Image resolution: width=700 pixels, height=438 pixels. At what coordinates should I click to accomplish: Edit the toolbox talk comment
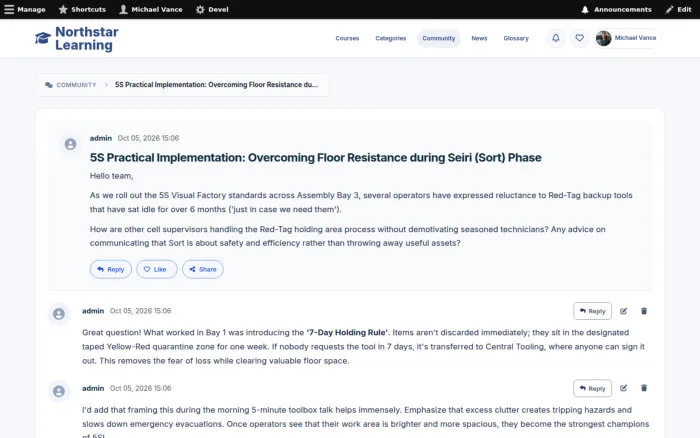pos(624,388)
